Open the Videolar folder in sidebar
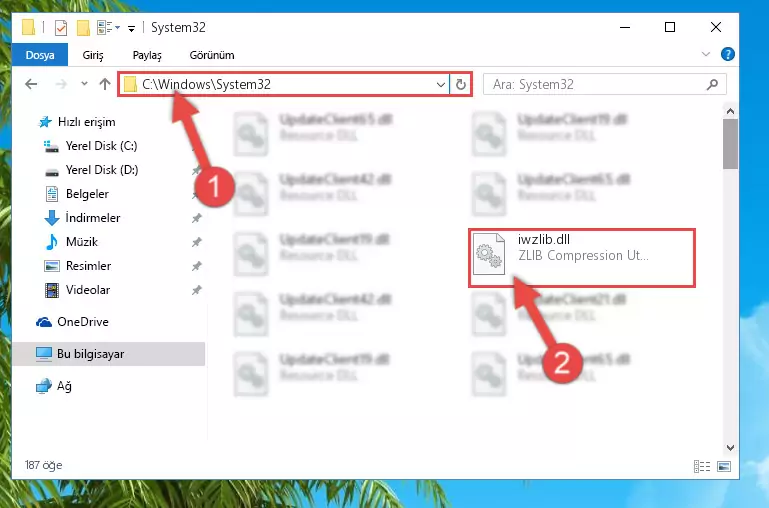Screen dimensions: 769x508 88,290
